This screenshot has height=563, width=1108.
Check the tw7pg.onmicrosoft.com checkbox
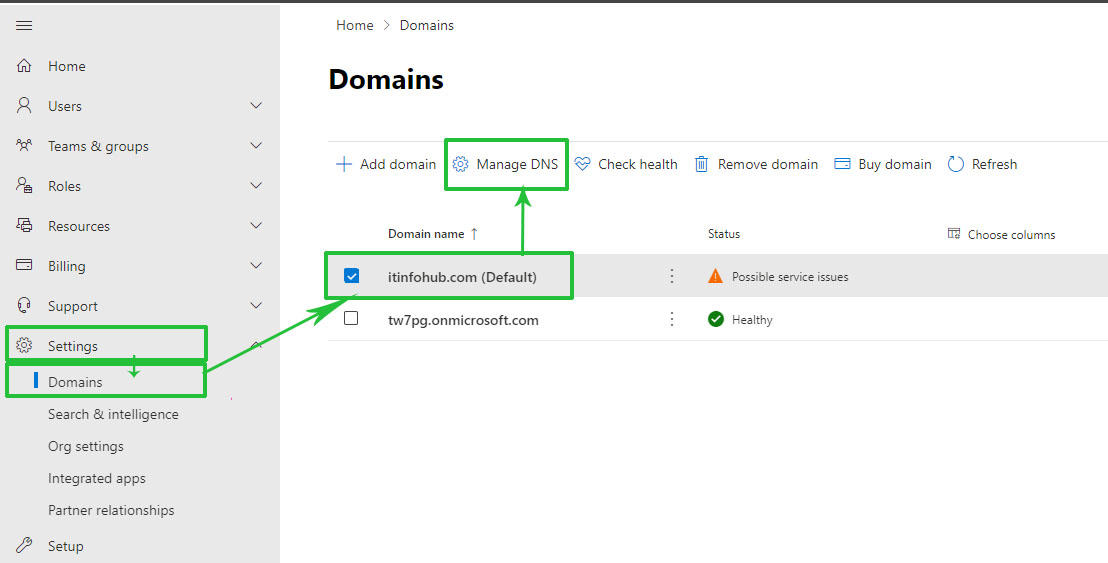pos(351,319)
